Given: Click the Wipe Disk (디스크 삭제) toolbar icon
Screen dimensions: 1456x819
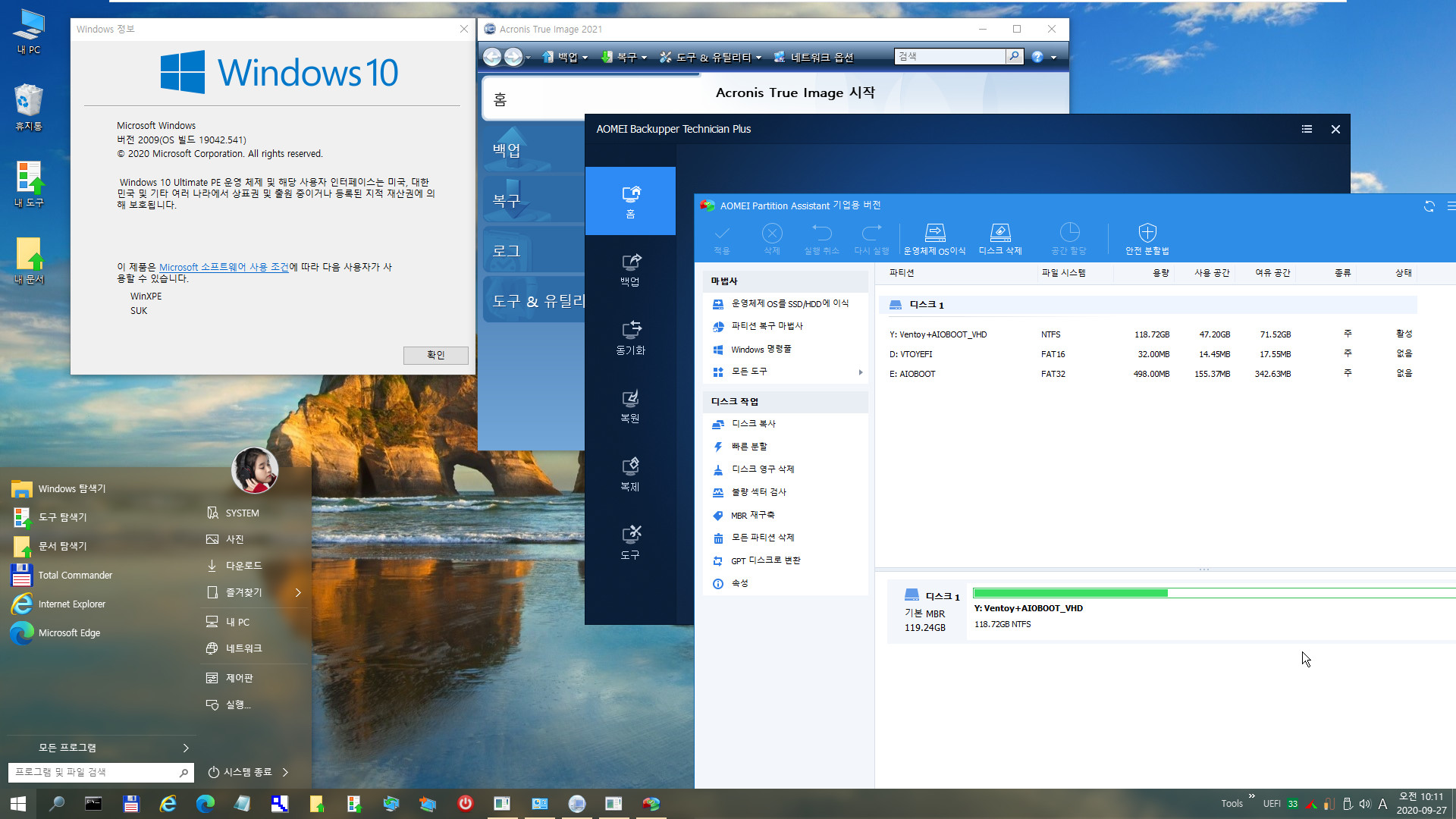Looking at the screenshot, I should pyautogui.click(x=1000, y=239).
